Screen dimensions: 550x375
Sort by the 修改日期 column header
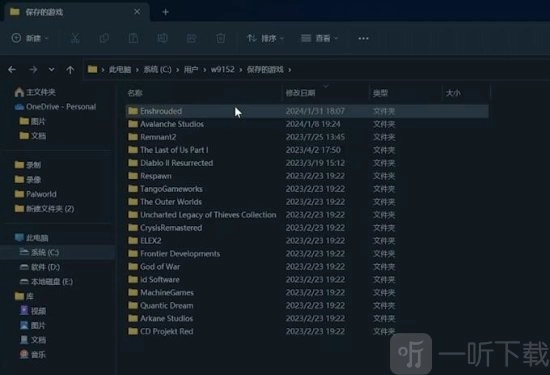(x=300, y=93)
